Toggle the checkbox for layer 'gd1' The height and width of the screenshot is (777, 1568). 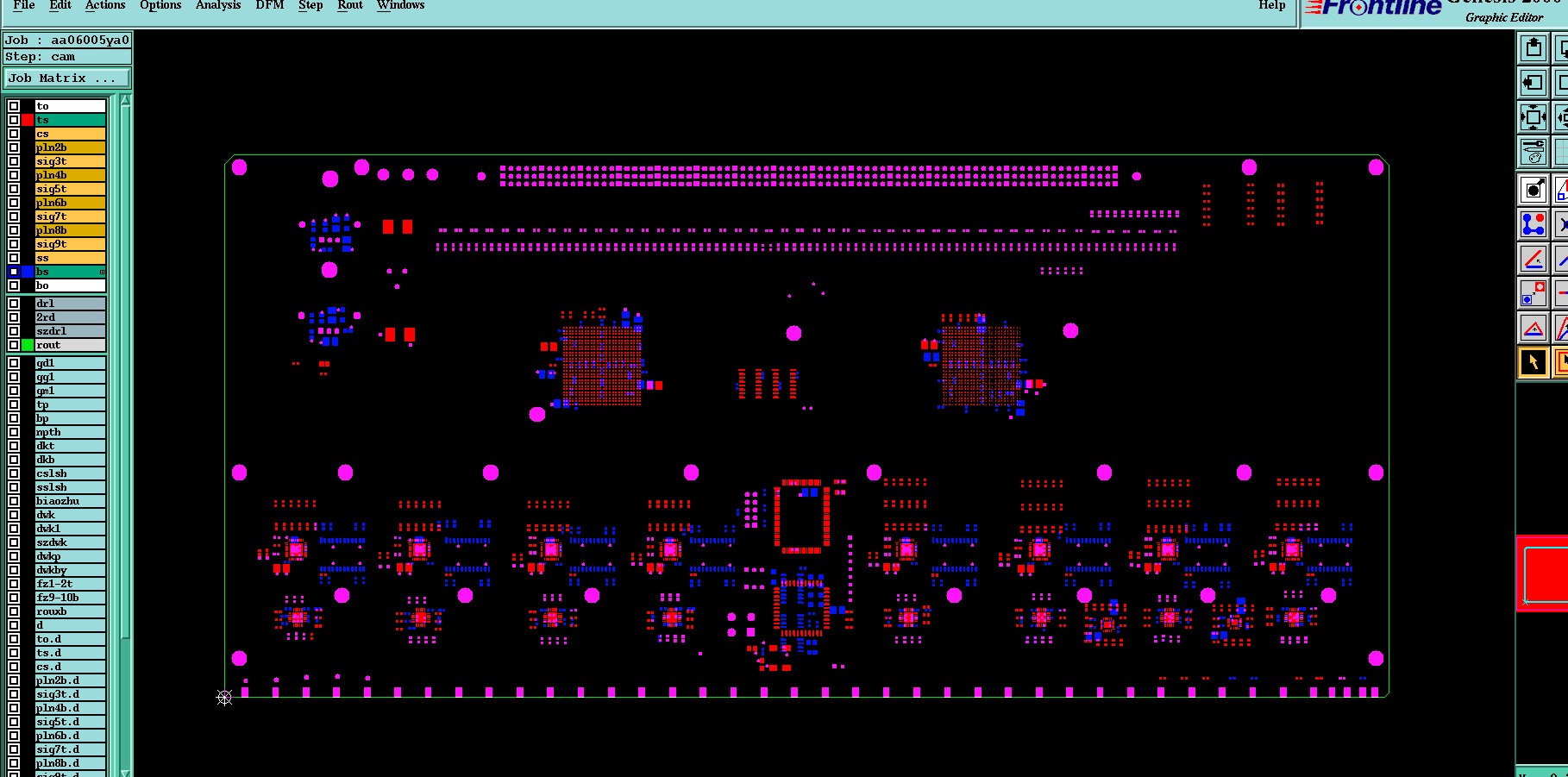[14, 363]
